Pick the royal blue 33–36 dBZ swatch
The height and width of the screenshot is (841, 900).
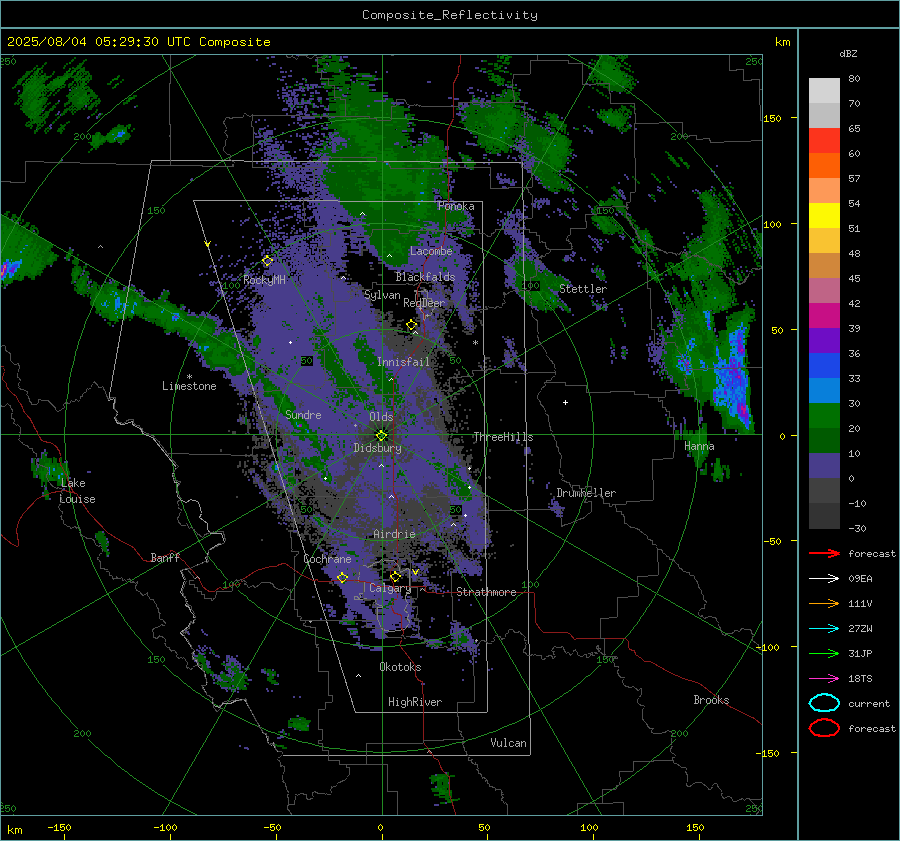point(824,365)
